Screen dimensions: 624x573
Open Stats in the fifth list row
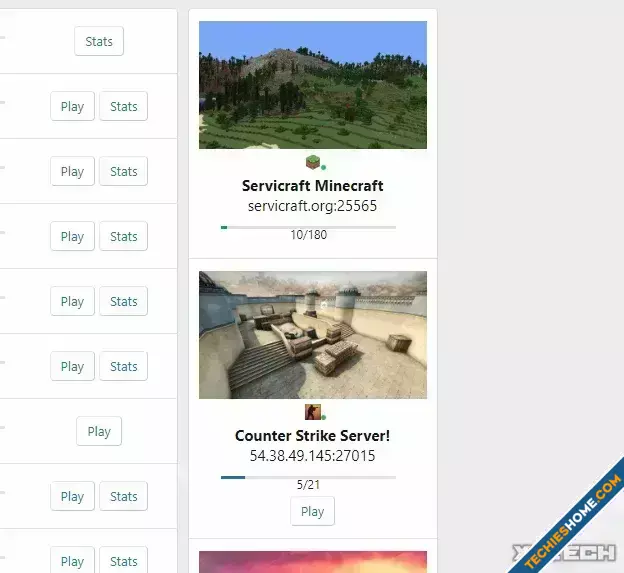coord(124,302)
